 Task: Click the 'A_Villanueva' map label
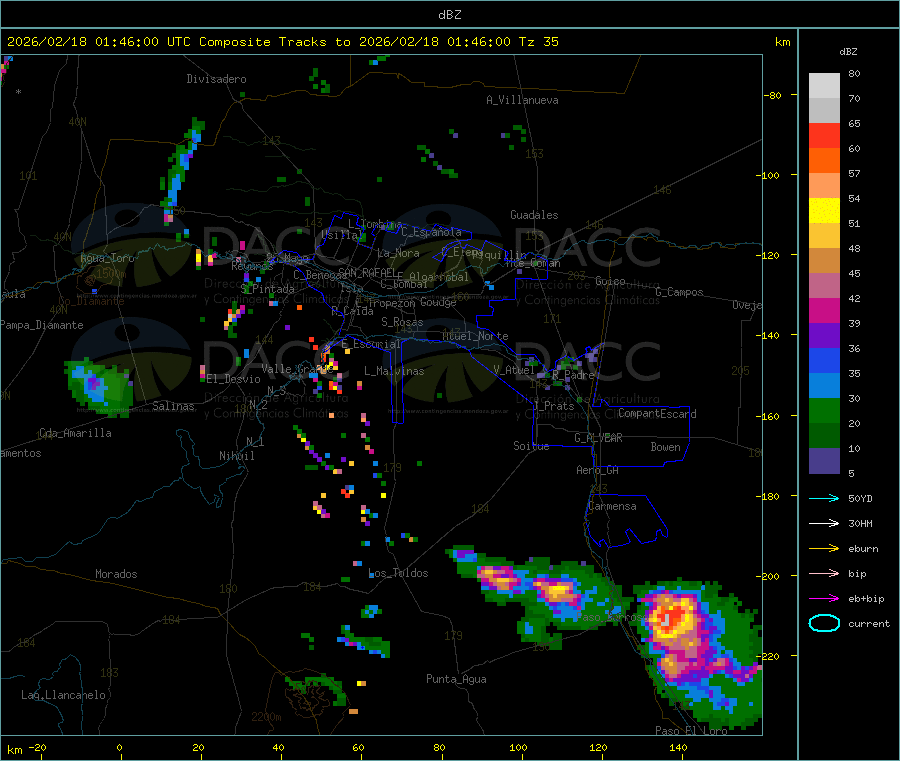coord(522,100)
